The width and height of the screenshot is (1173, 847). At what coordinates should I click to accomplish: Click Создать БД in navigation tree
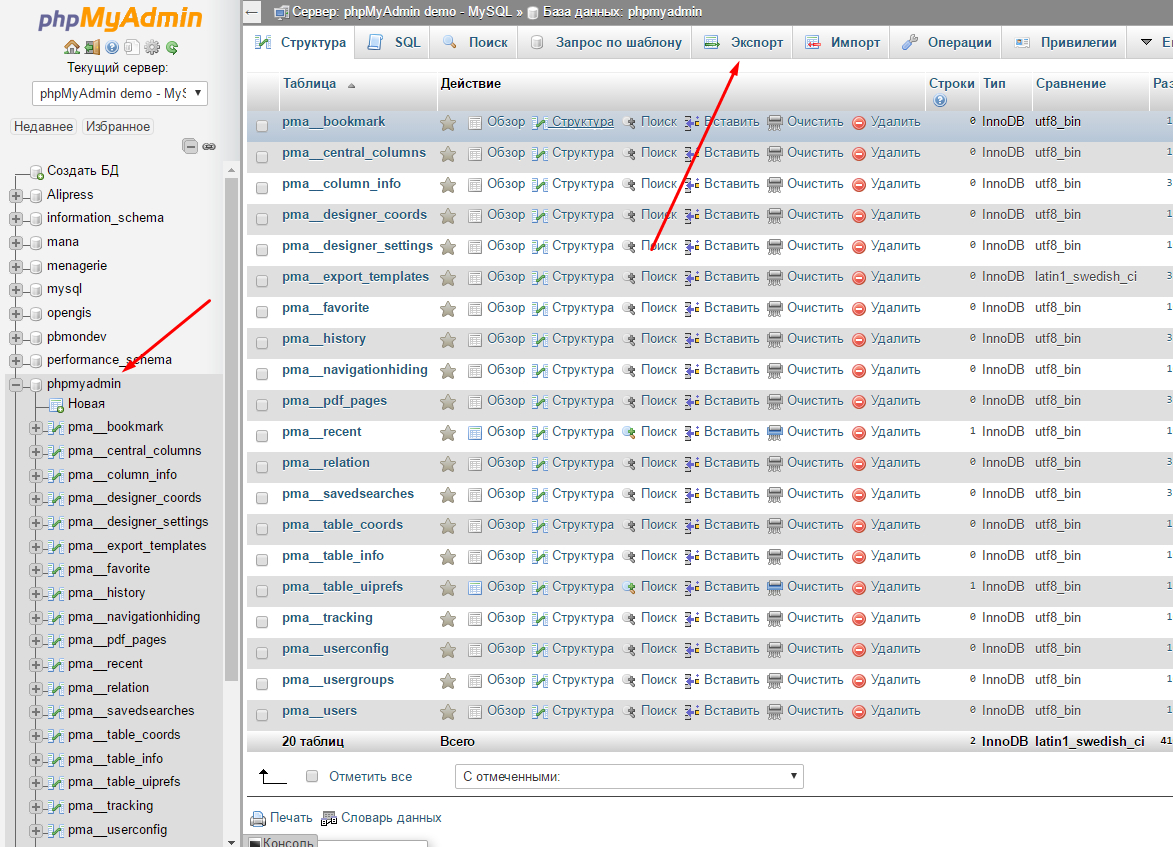[82, 171]
